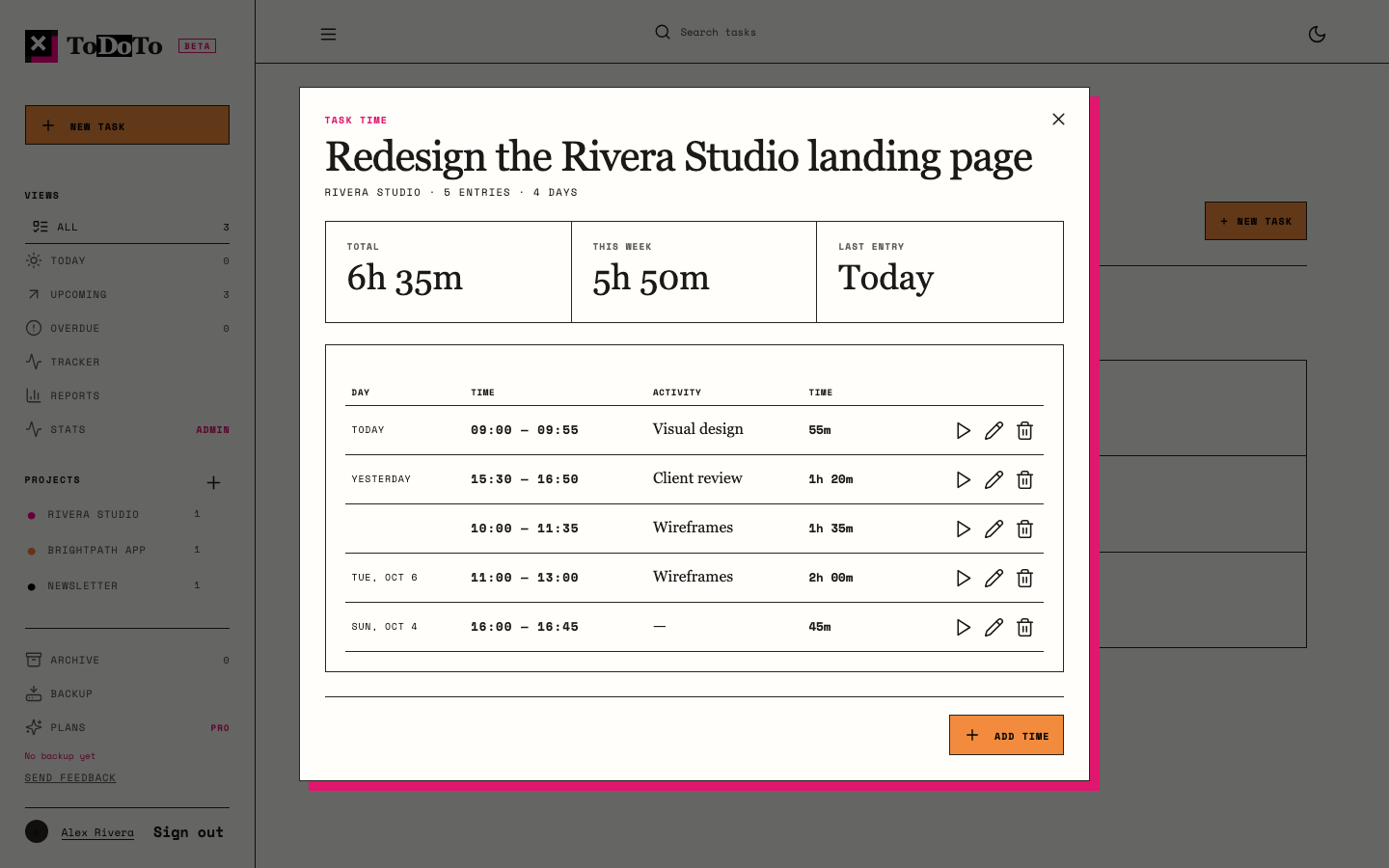Edit the Sun, Oct 4 time entry
The width and height of the screenshot is (1389, 868).
click(x=994, y=628)
